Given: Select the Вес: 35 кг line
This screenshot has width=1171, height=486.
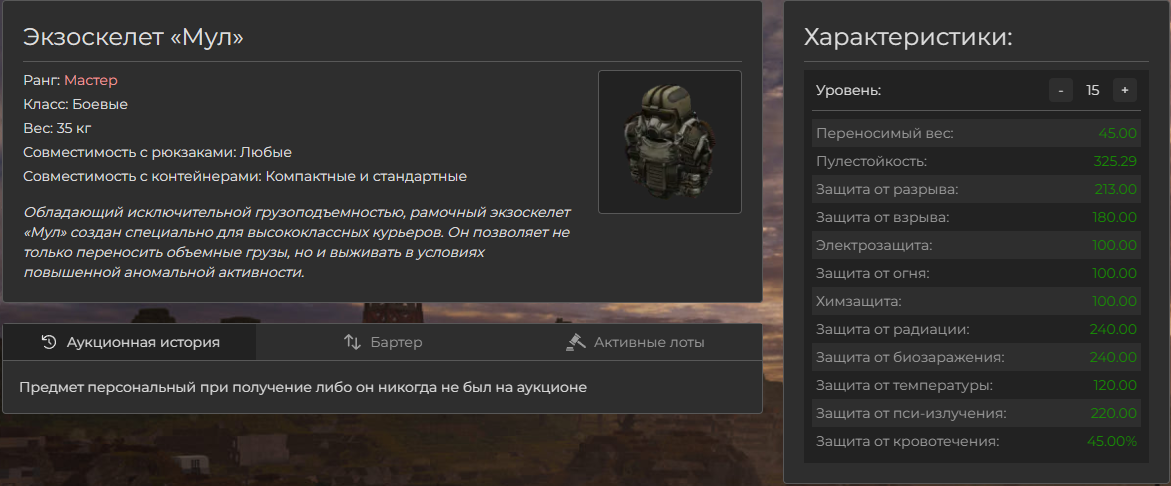Looking at the screenshot, I should click(x=58, y=128).
